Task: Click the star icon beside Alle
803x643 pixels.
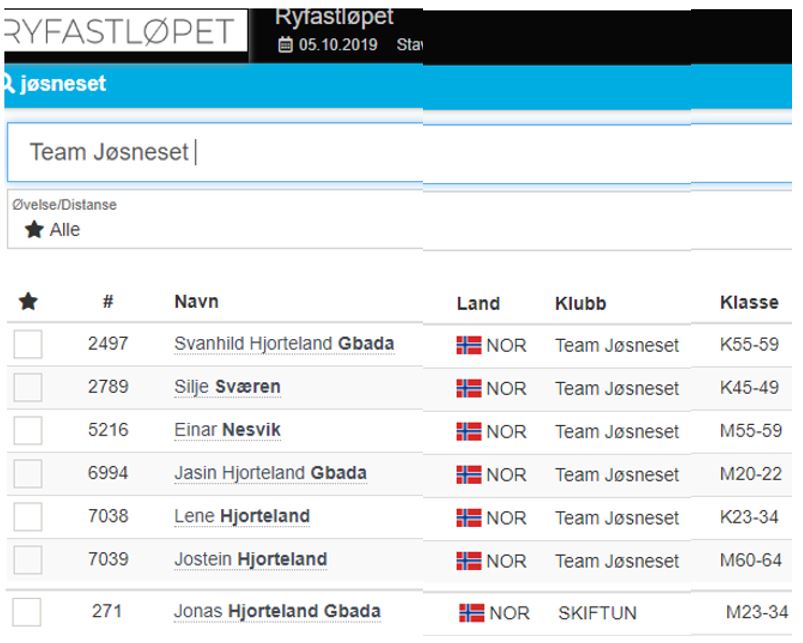Action: pos(34,229)
